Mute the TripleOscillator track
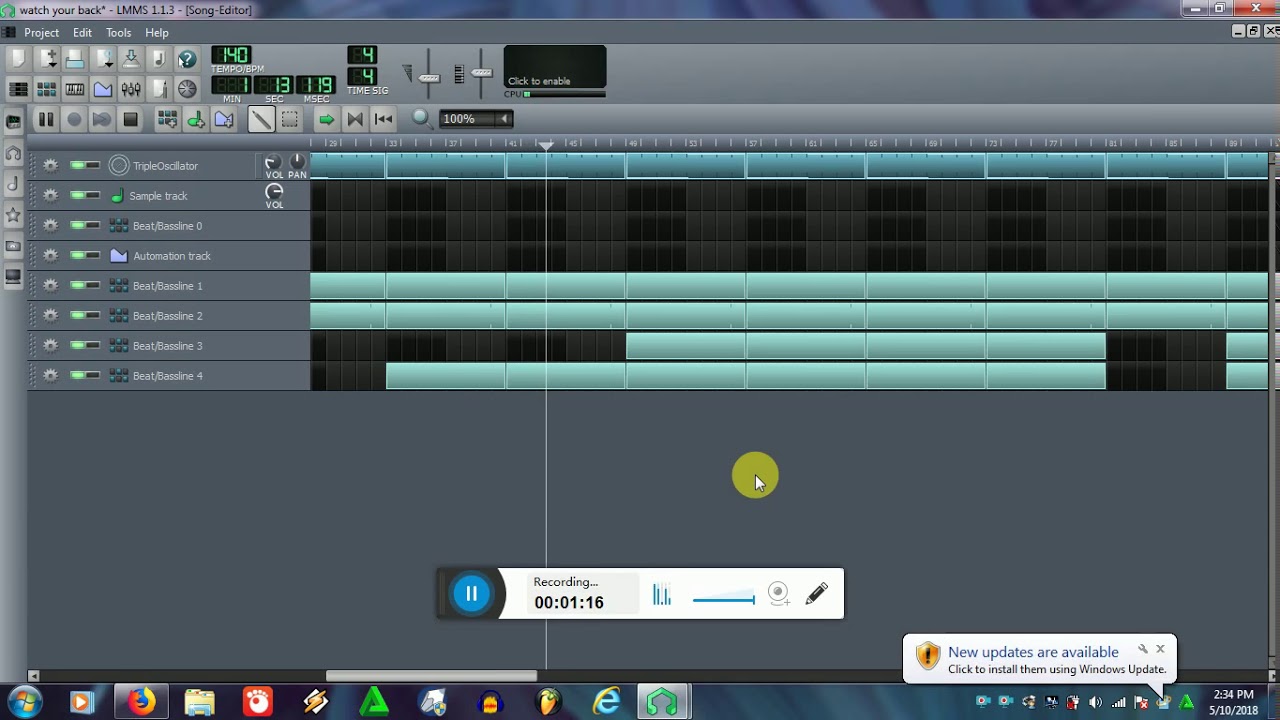This screenshot has width=1280, height=720. click(77, 166)
